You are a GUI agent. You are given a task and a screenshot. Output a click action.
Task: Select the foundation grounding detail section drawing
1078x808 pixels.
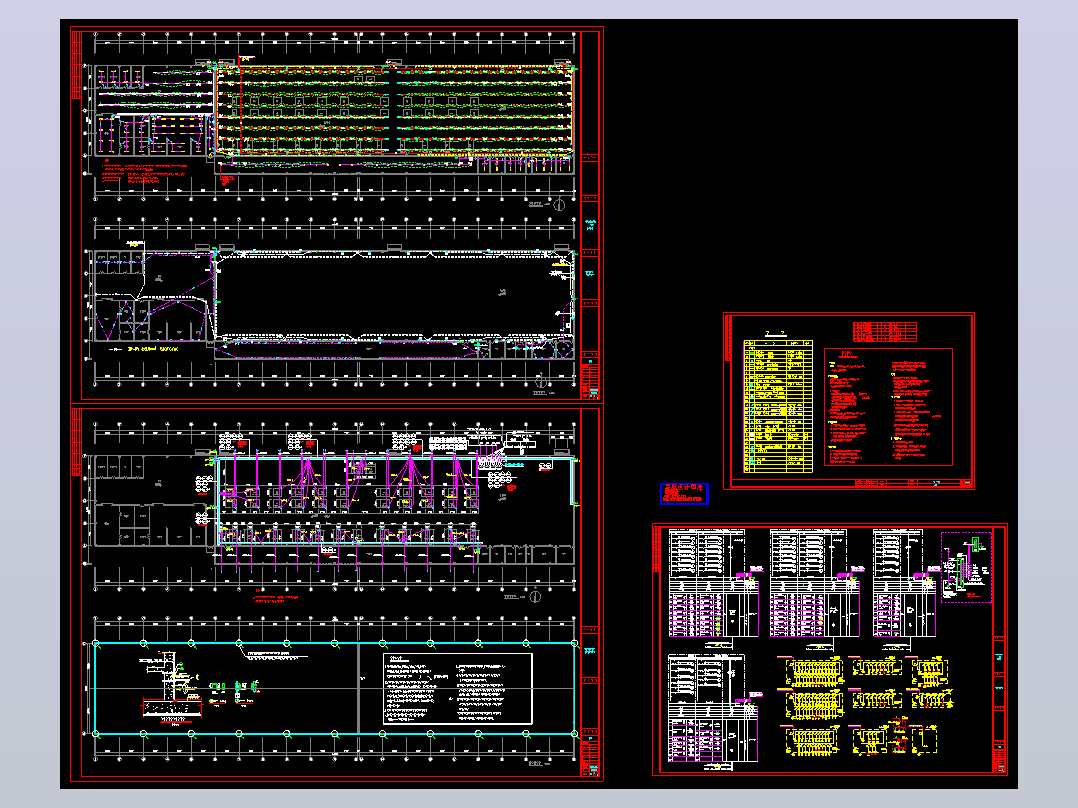point(170,688)
